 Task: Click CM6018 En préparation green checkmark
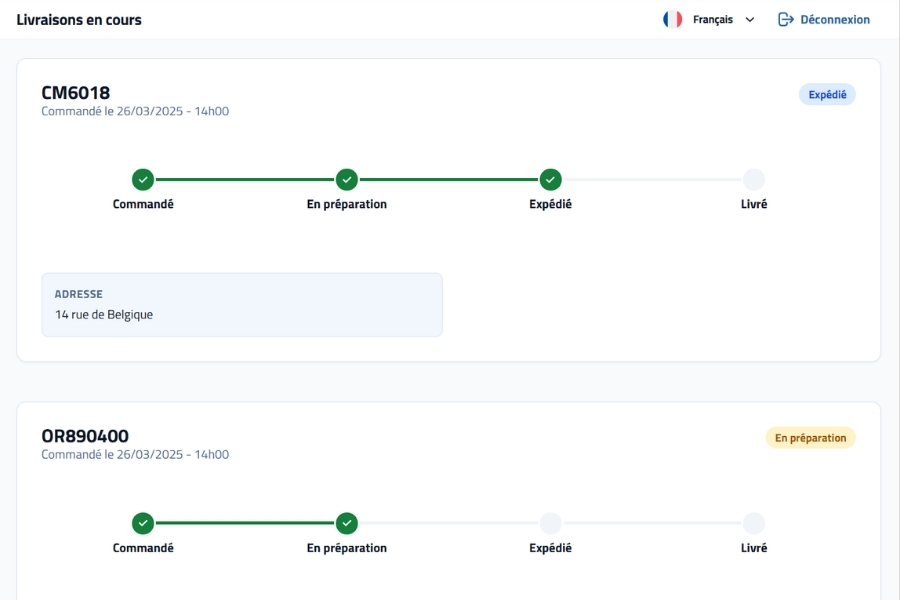point(347,180)
